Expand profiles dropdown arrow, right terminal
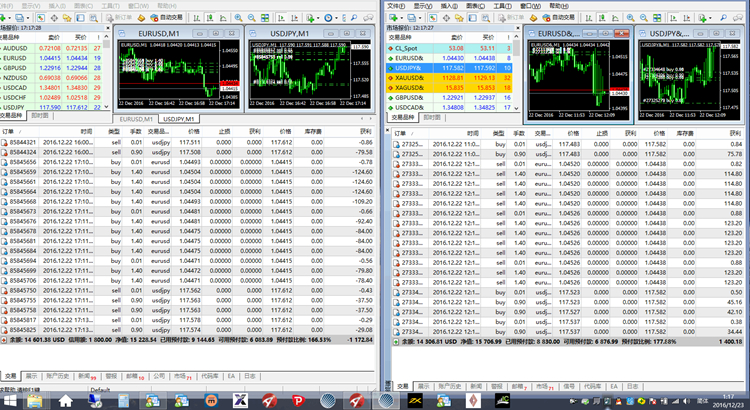The height and width of the screenshot is (410, 750). point(420,18)
